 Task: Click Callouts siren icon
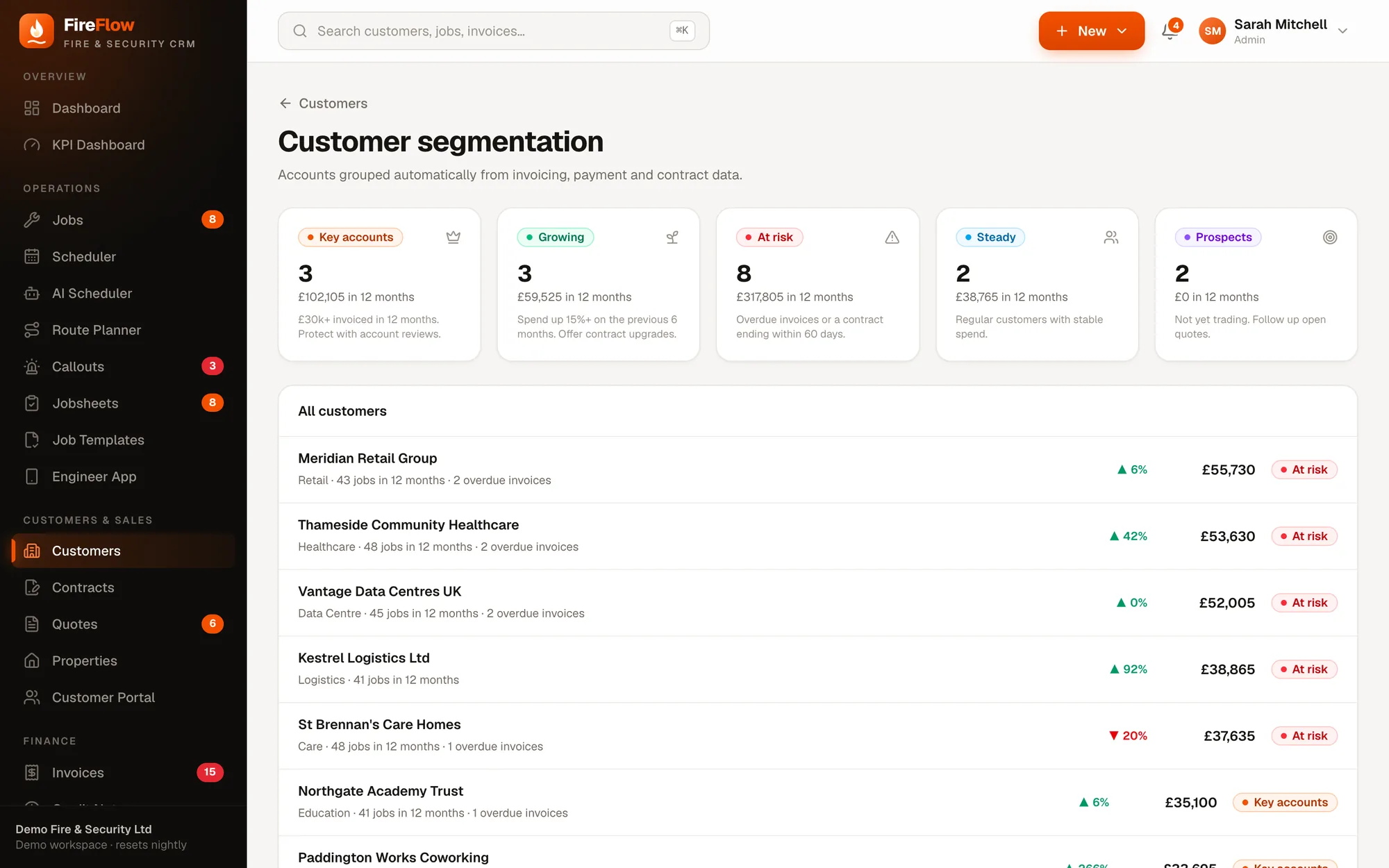(32, 367)
